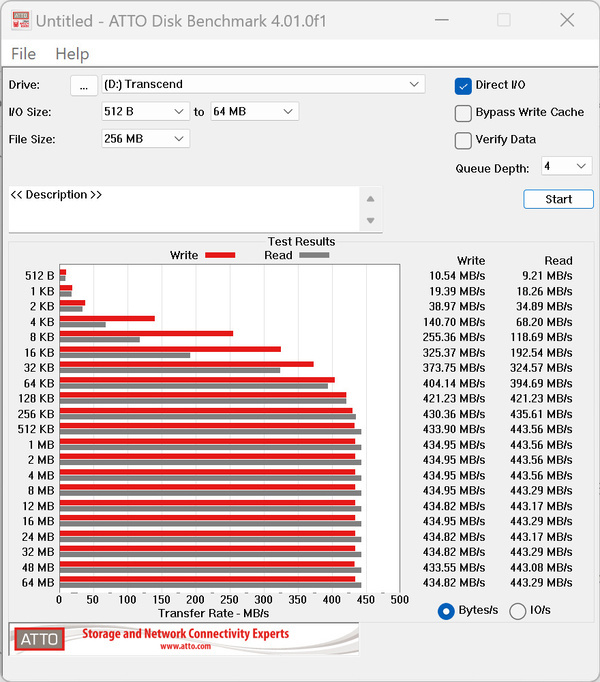Screen dimensions: 600x682
Task: Open the File Size 256 MB dropdown
Action: (x=145, y=139)
